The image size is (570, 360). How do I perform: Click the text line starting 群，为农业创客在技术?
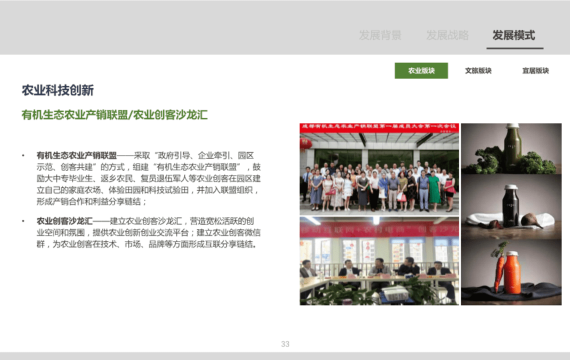click(146, 244)
